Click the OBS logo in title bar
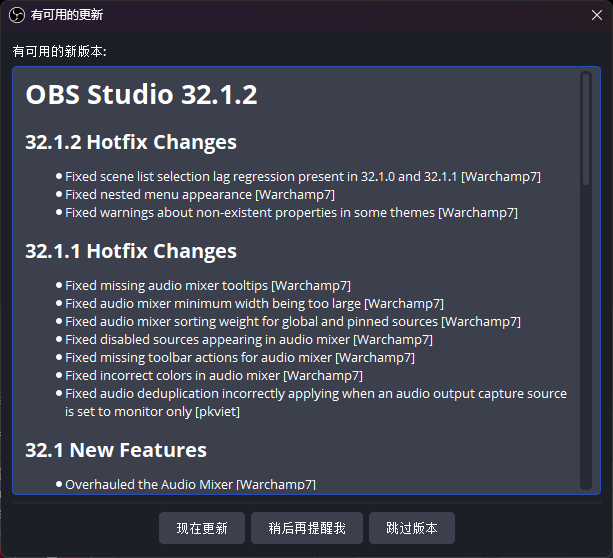 point(16,15)
